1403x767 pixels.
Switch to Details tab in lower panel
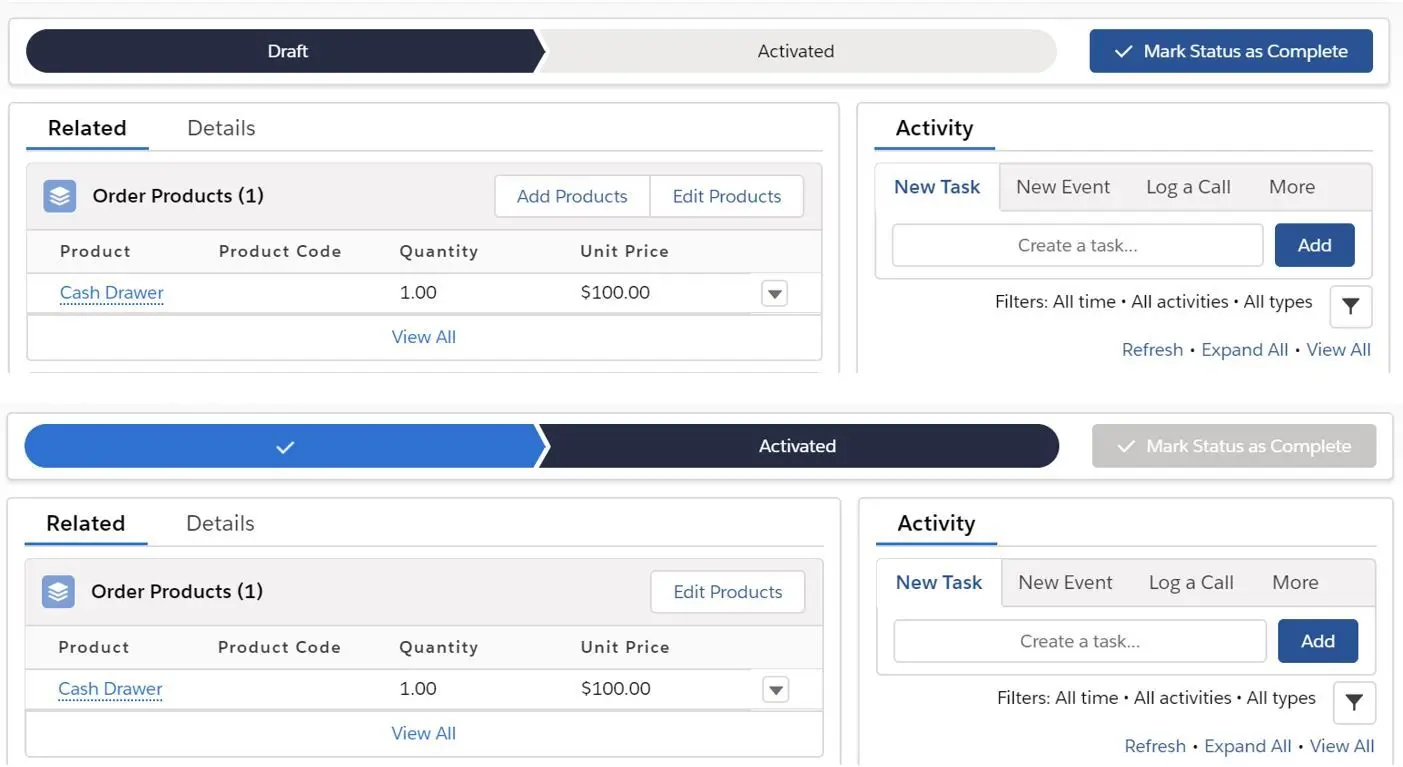(x=220, y=523)
